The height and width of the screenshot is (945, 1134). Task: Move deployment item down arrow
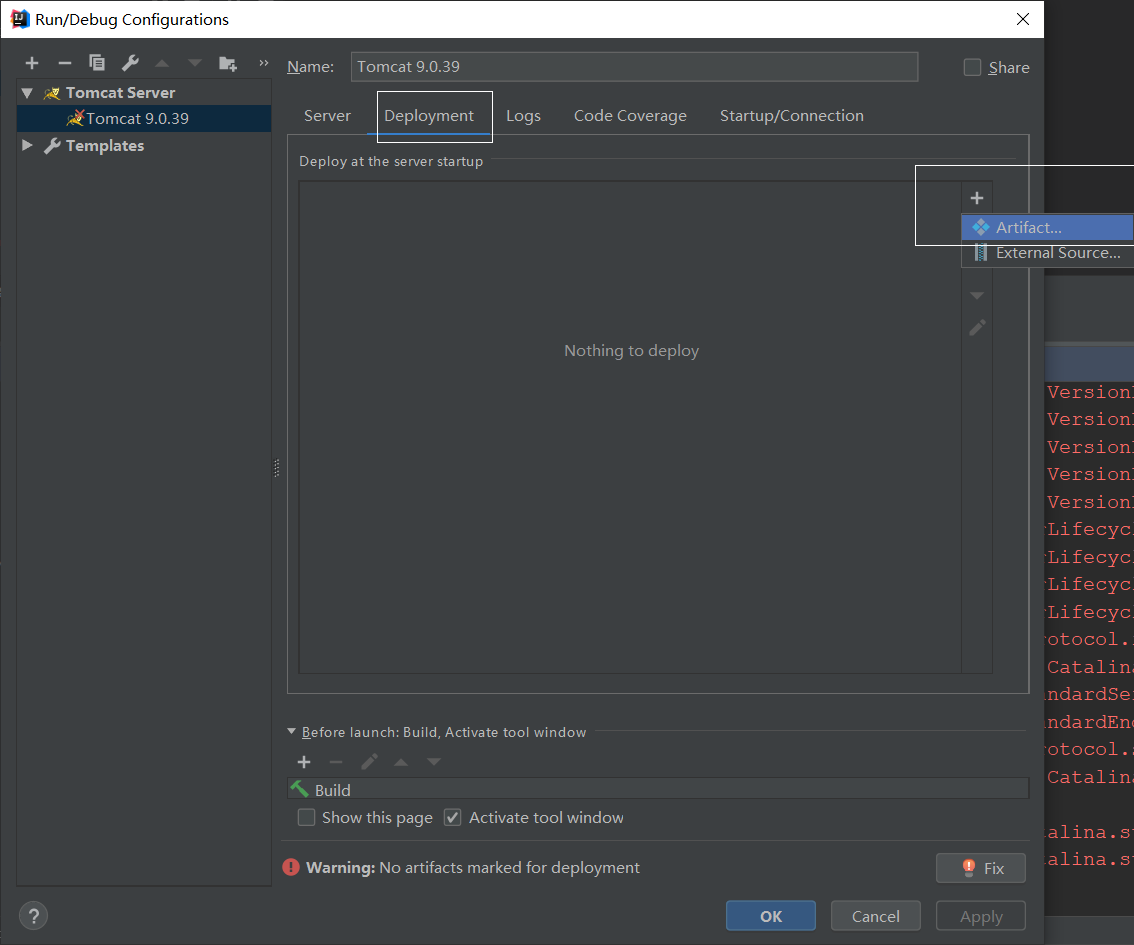pyautogui.click(x=977, y=295)
